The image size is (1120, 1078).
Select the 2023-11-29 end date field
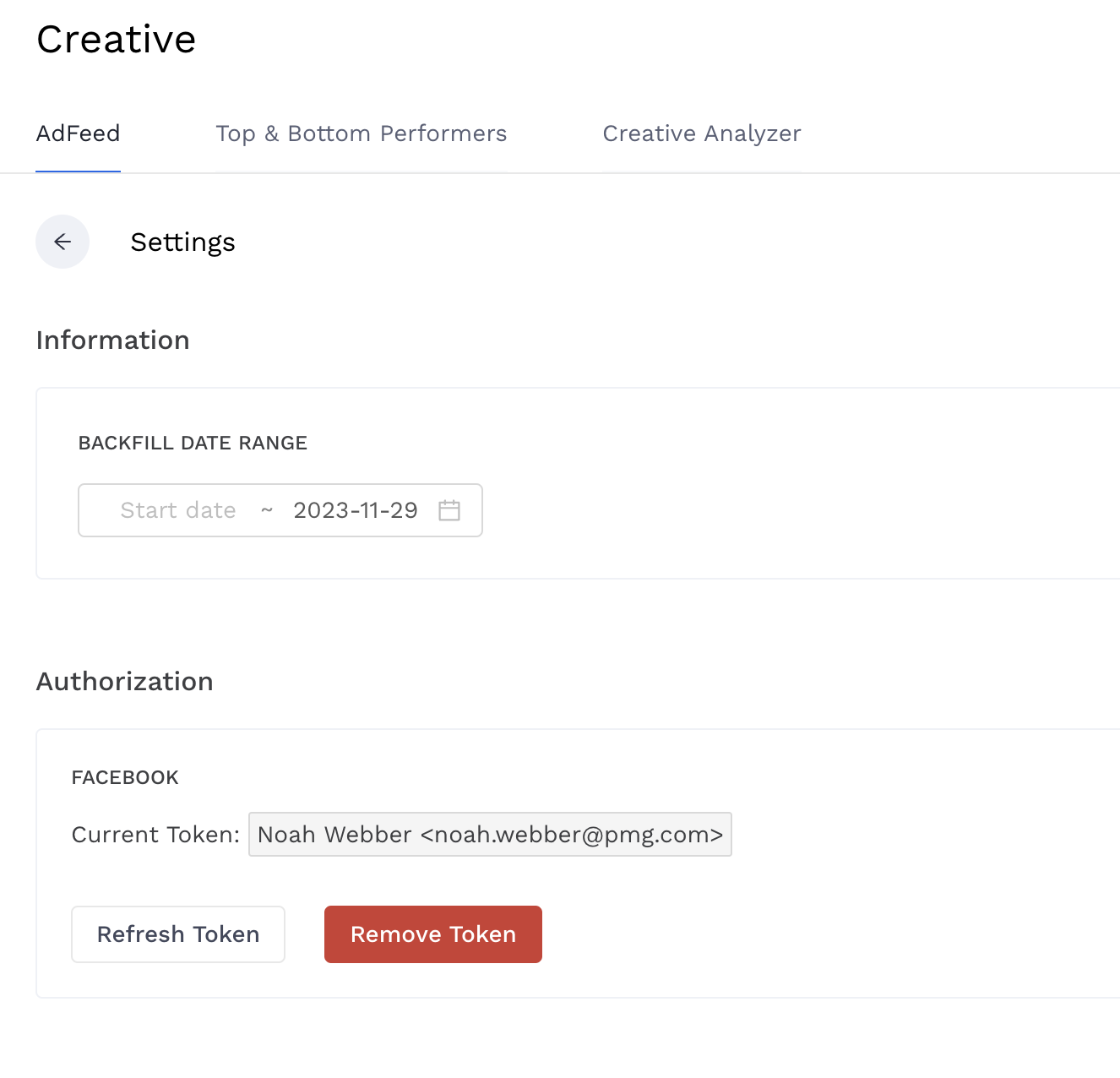(x=355, y=510)
